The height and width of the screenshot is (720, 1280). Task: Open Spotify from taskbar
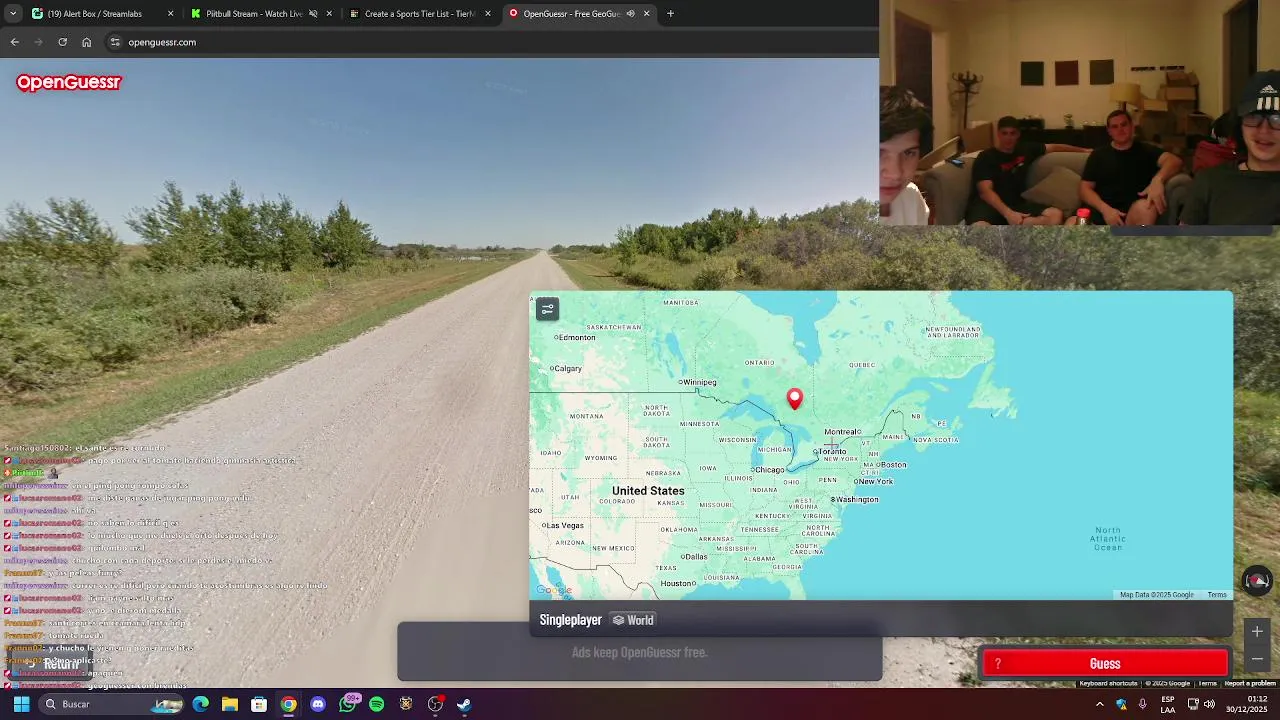376,704
